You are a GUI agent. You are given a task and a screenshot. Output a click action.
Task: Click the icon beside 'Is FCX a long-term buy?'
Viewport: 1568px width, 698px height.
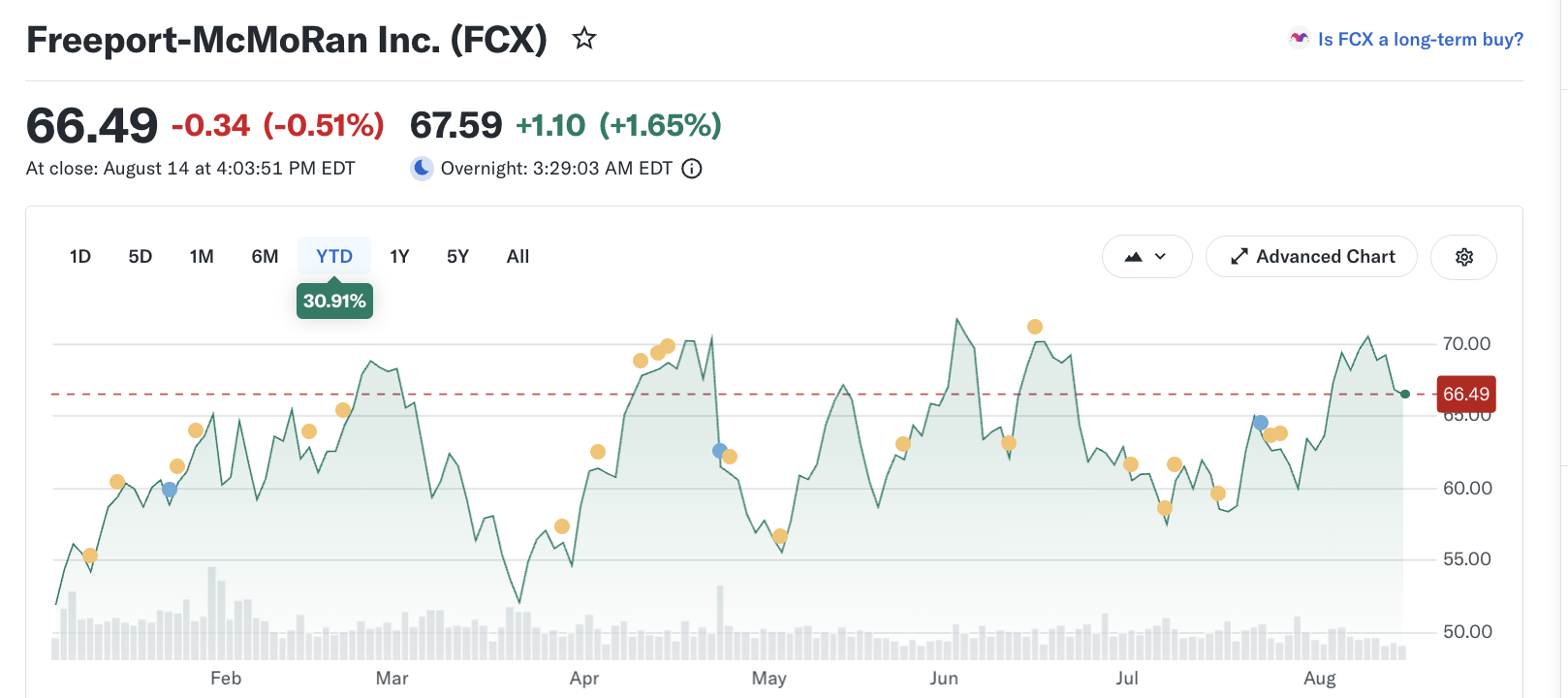[x=1299, y=39]
